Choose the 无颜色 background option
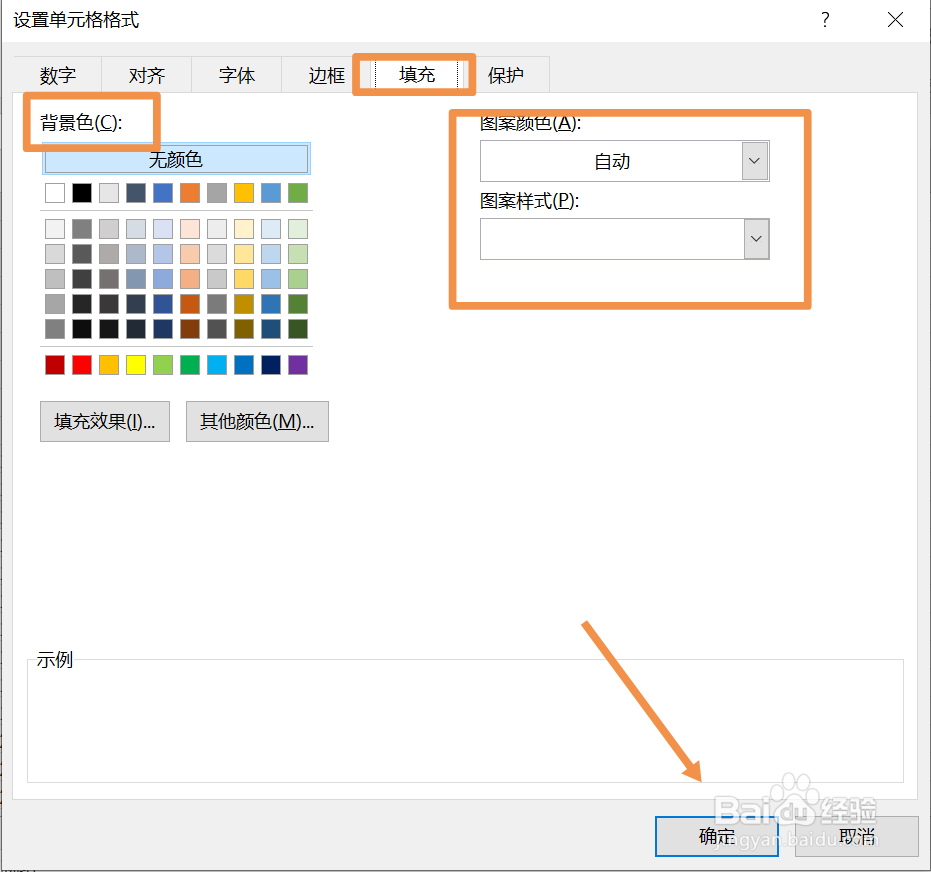The width and height of the screenshot is (931, 872). pos(176,159)
